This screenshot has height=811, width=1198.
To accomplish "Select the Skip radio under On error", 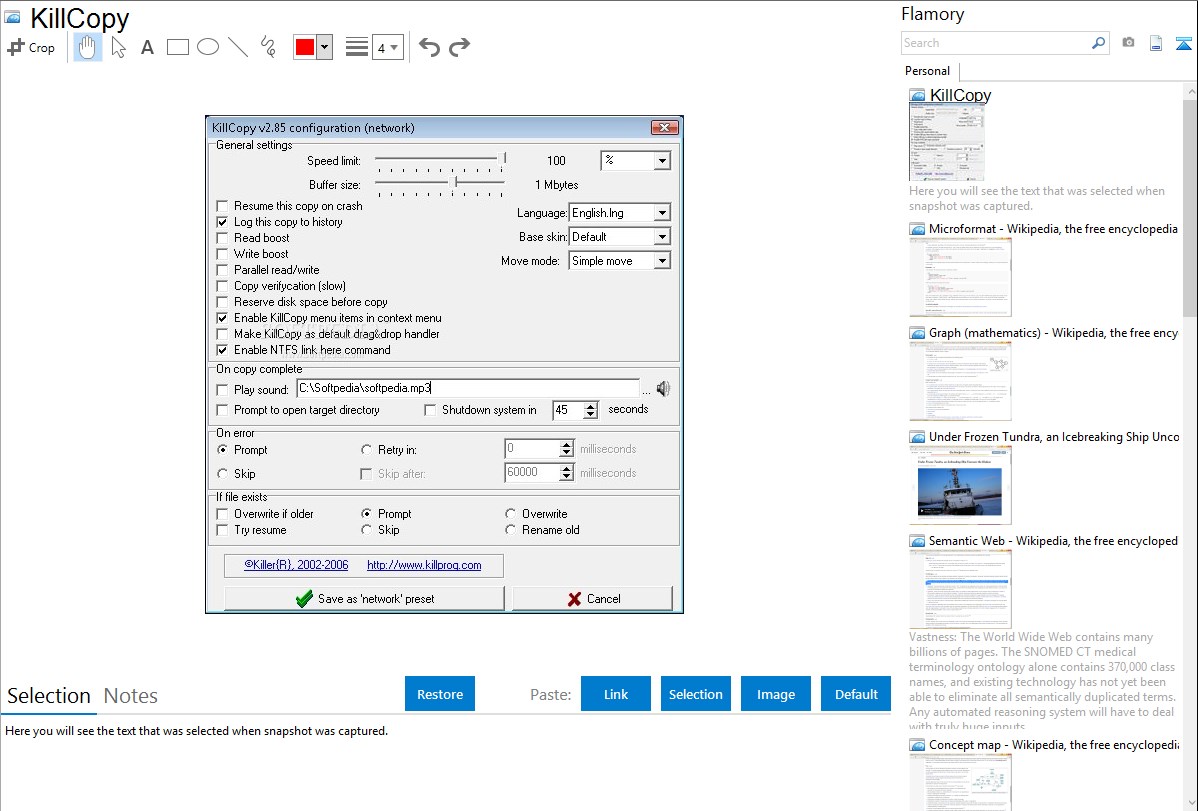I will pyautogui.click(x=222, y=474).
